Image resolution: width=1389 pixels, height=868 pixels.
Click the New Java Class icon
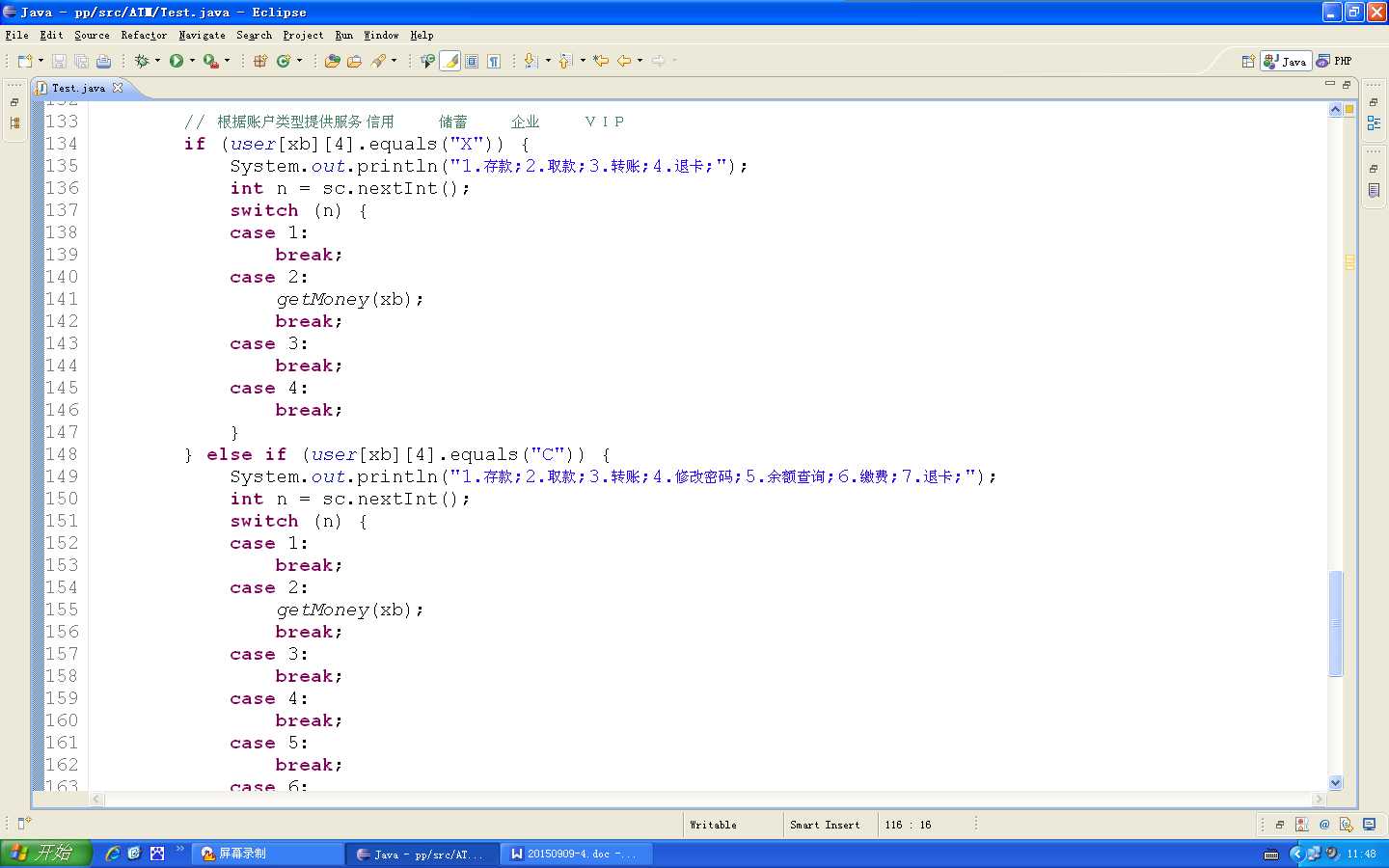(x=284, y=61)
